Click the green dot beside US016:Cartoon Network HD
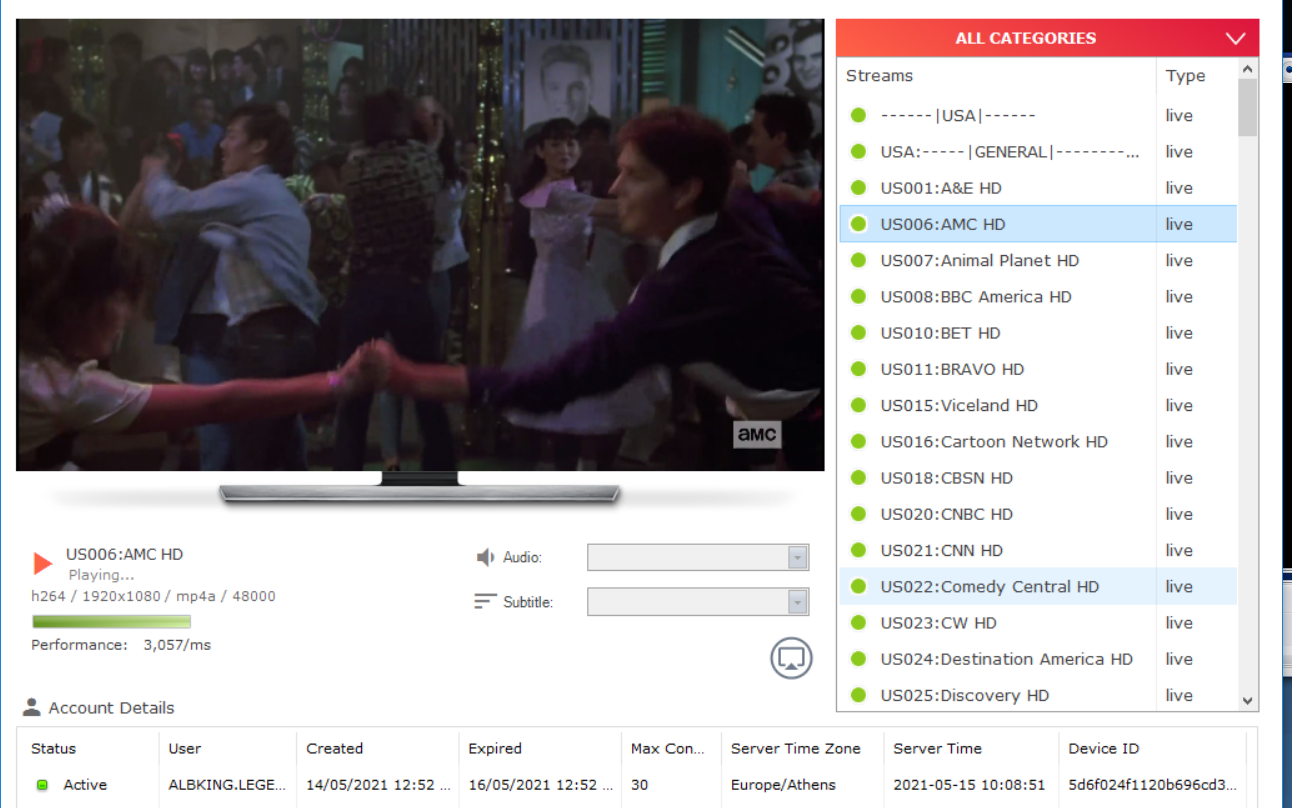 (x=858, y=441)
